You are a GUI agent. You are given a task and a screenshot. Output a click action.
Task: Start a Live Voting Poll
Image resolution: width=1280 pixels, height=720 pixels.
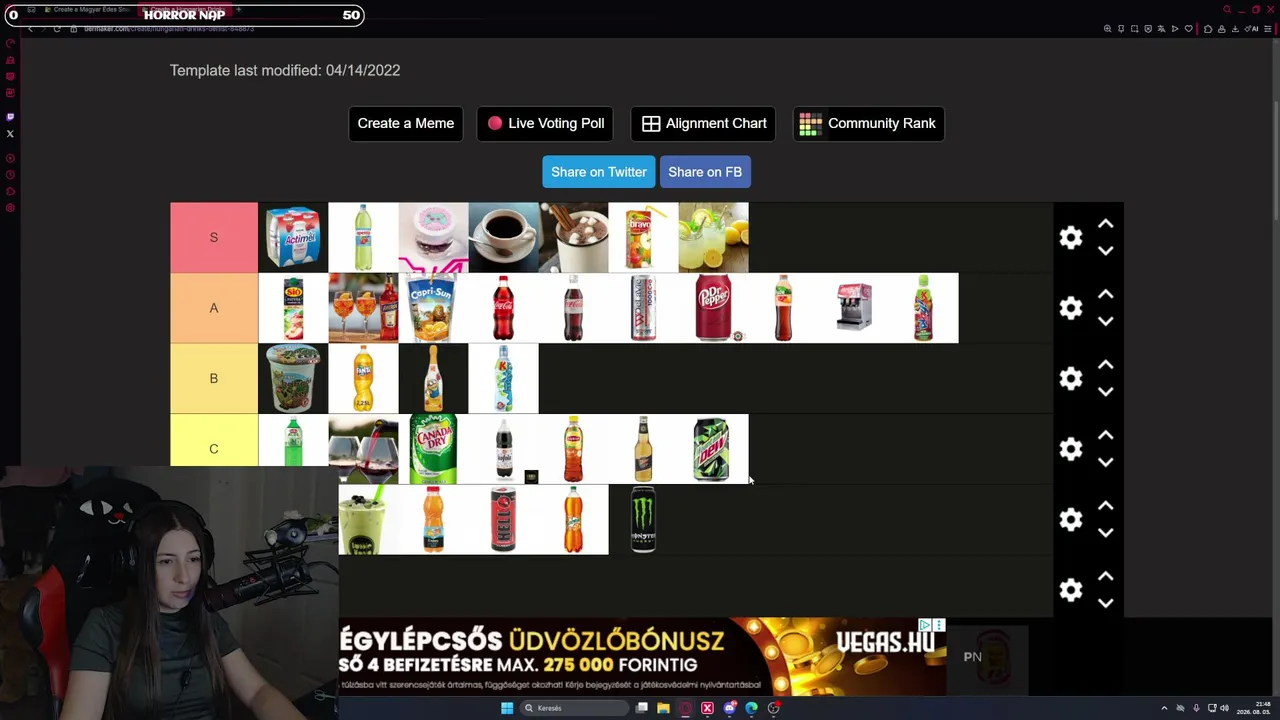tap(545, 123)
